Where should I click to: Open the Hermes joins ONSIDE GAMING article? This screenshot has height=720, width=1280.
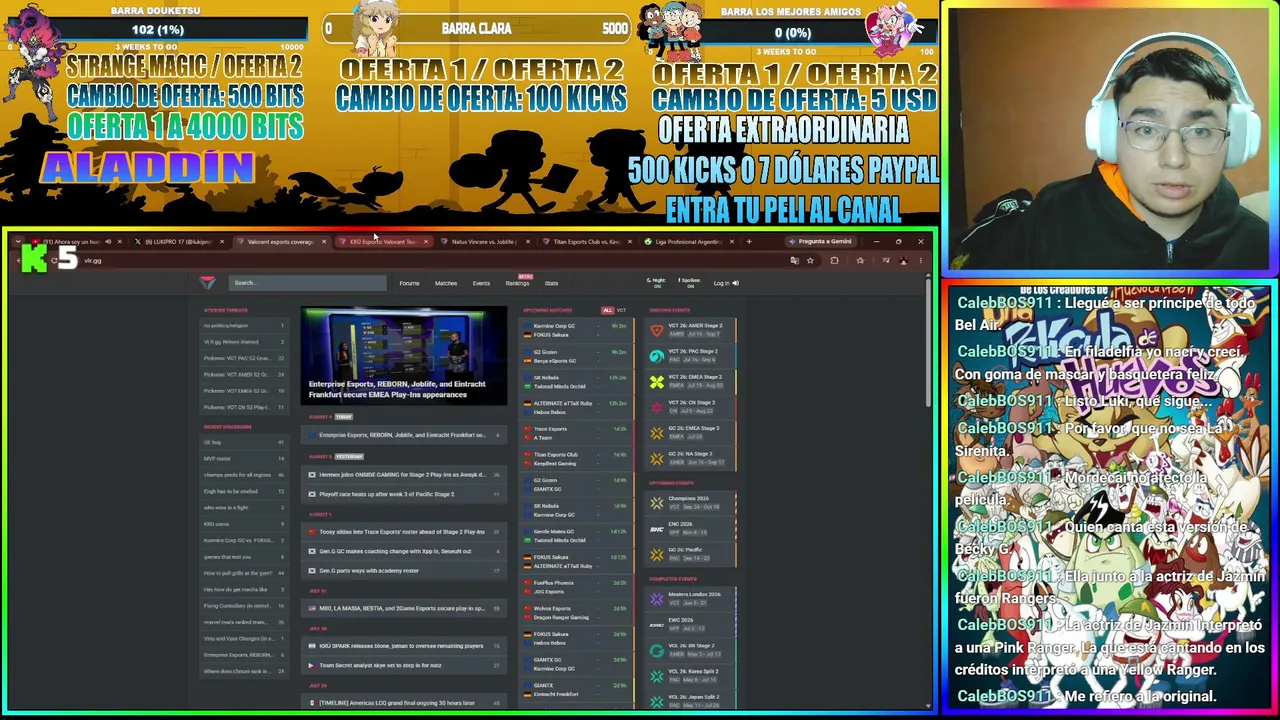pos(405,475)
